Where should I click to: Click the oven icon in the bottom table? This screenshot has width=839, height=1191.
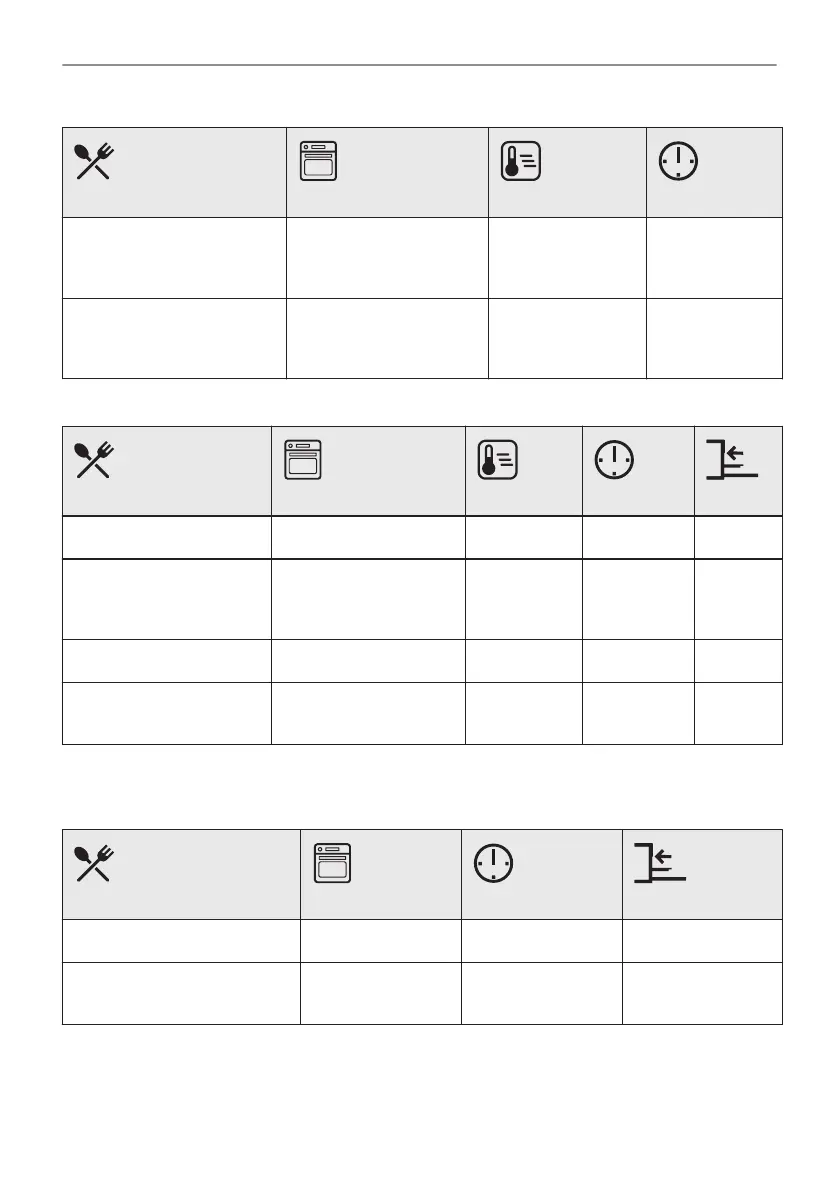(333, 863)
